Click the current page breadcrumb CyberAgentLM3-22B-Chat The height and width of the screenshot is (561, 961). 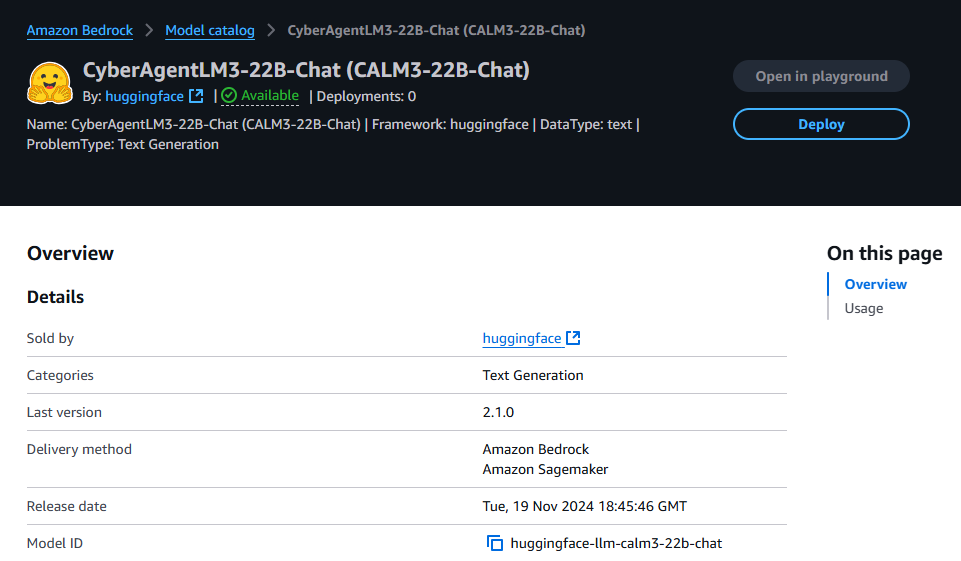[436, 30]
